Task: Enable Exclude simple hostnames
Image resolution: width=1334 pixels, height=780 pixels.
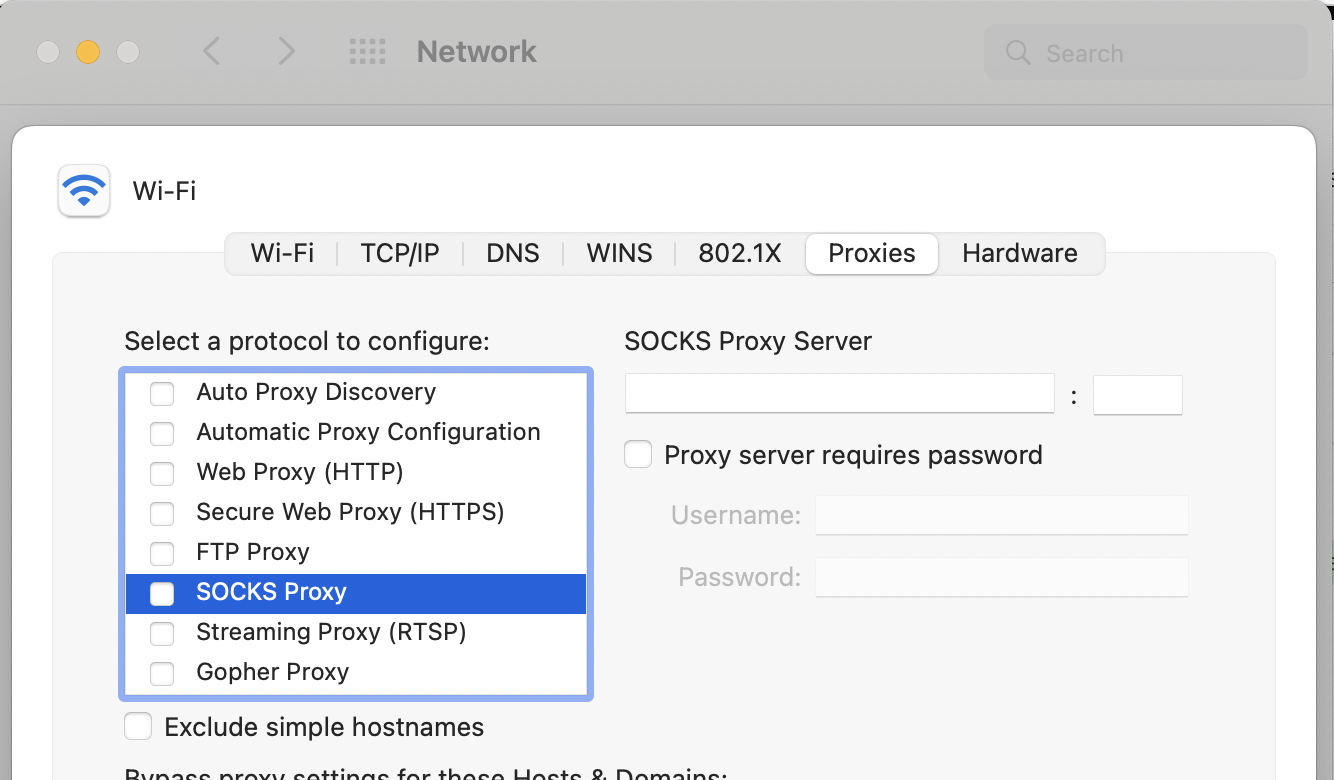Action: pos(138,727)
